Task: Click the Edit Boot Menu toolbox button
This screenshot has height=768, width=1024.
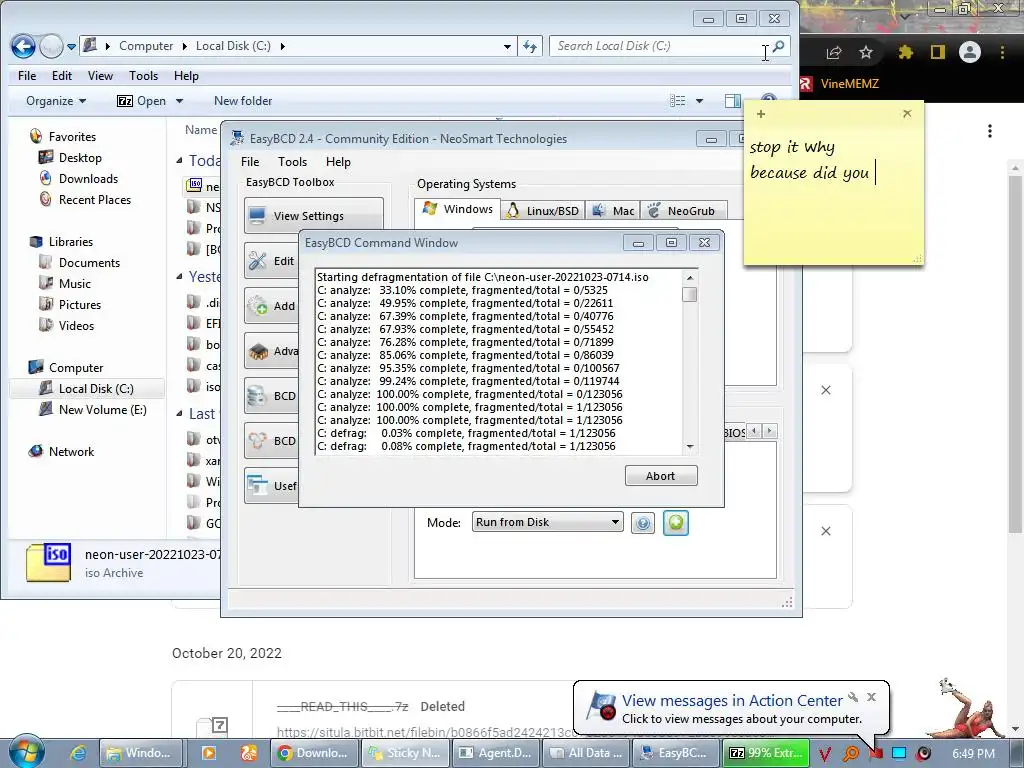Action: [x=272, y=261]
